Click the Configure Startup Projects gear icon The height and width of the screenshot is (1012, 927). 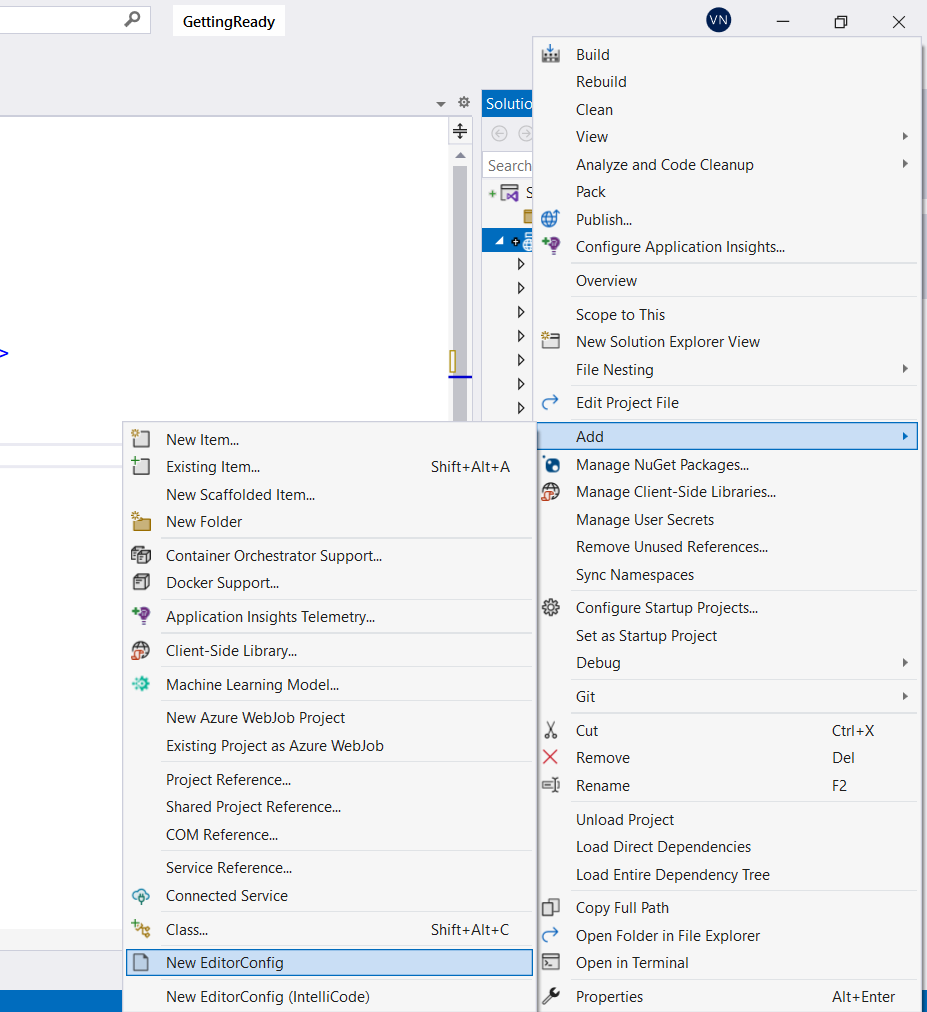tap(551, 607)
